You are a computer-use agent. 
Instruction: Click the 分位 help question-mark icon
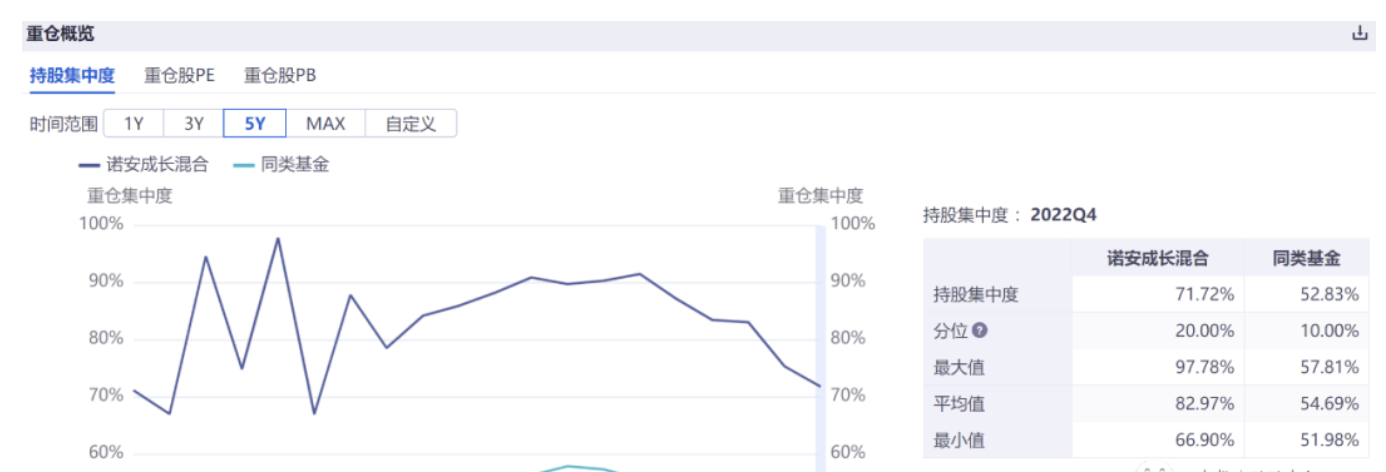pos(980,331)
